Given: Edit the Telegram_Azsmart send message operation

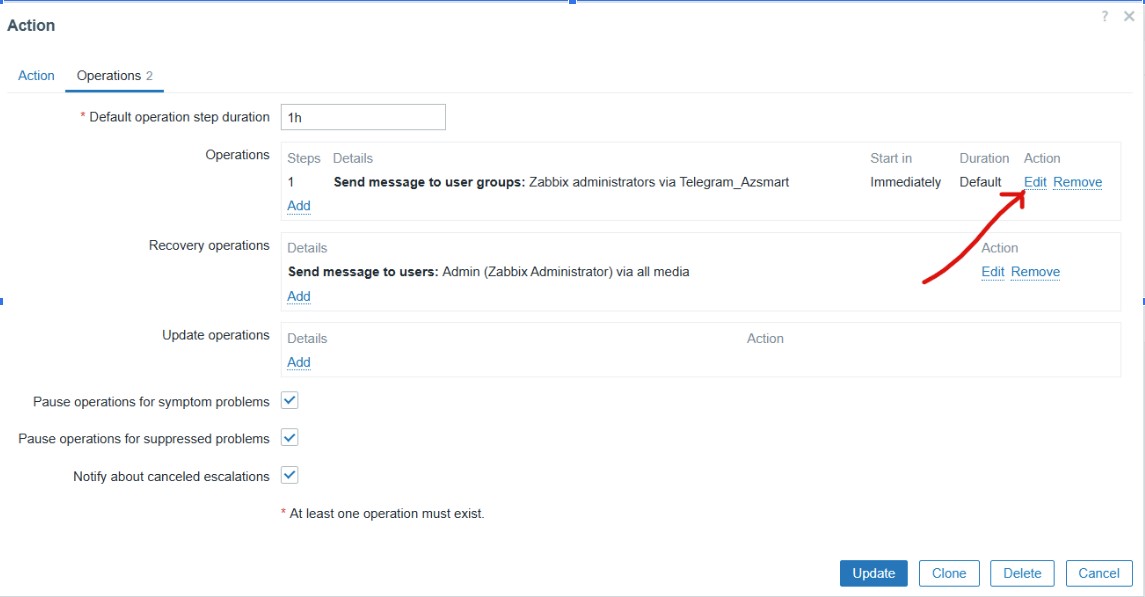Looking at the screenshot, I should 1035,182.
